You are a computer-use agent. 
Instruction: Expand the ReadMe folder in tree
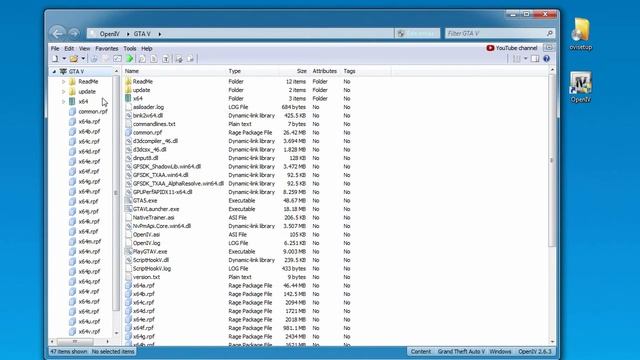tap(64, 82)
